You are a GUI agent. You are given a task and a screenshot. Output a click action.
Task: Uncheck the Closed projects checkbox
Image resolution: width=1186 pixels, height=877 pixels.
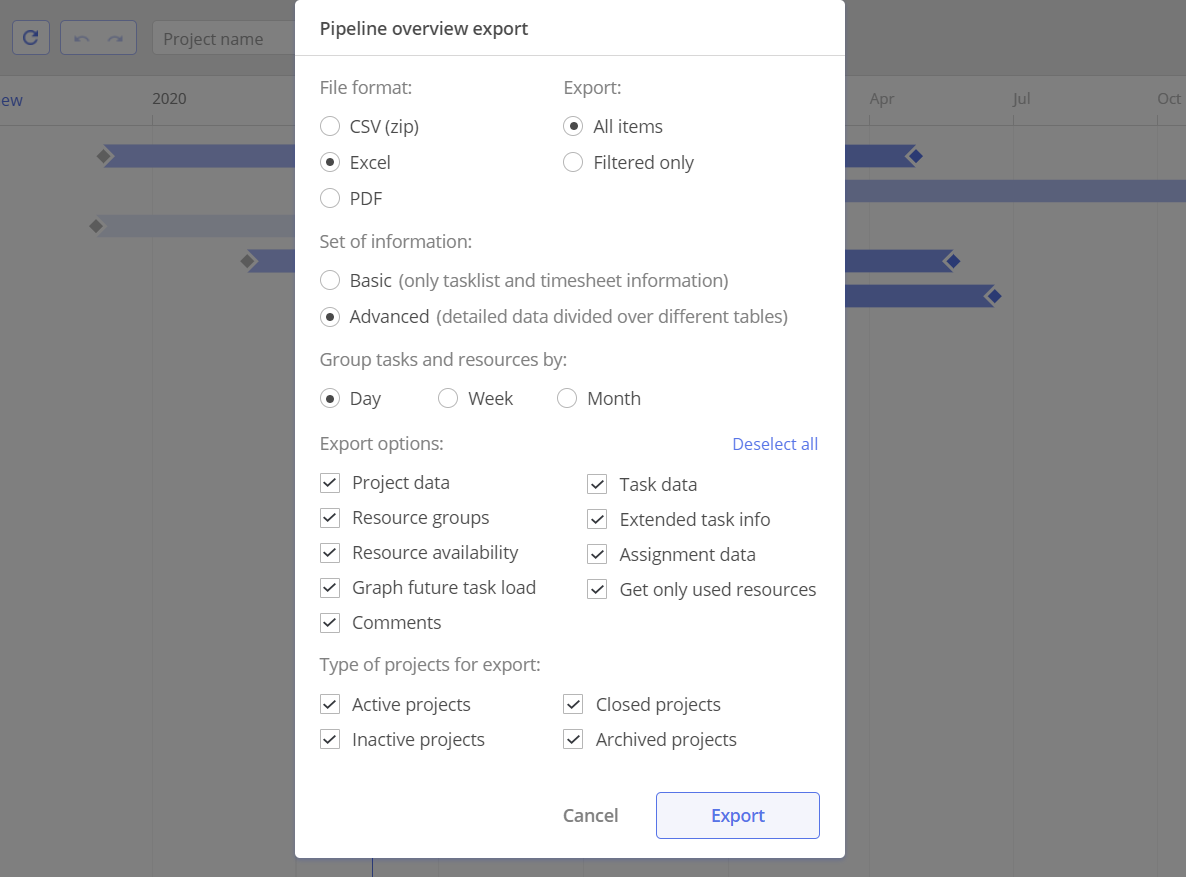573,704
